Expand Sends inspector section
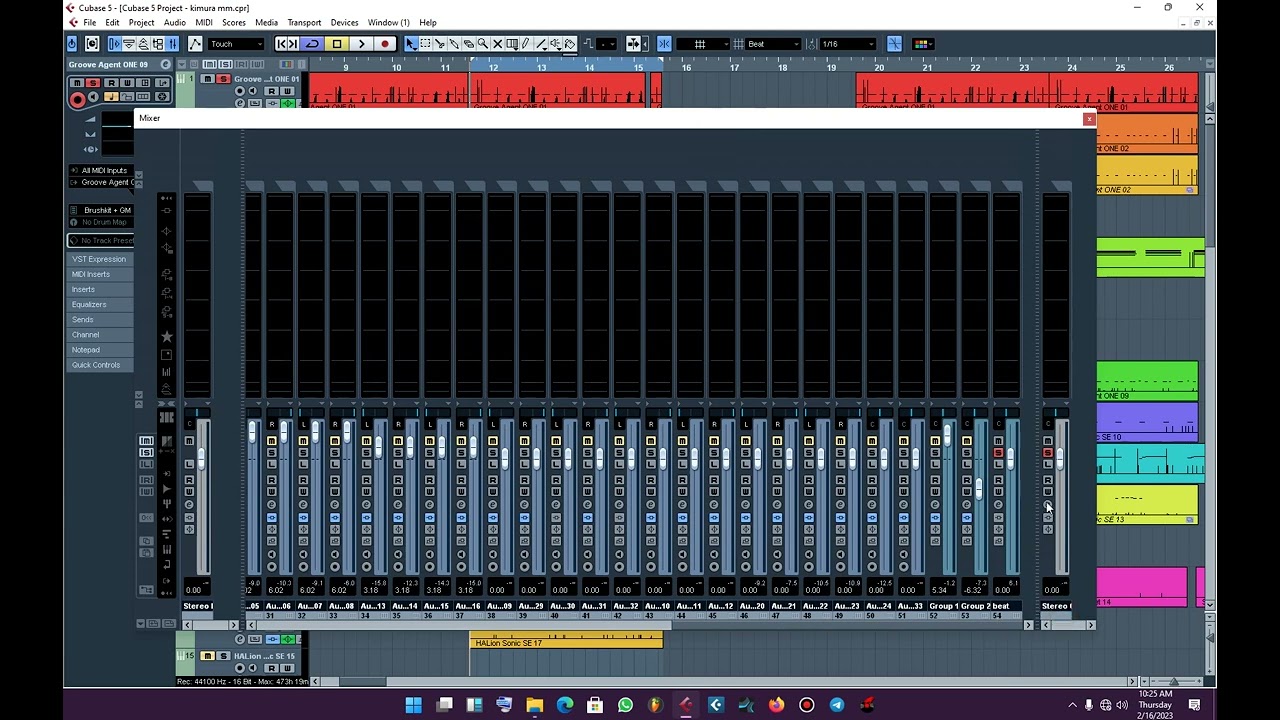Screen dimensions: 1280x720 [99, 319]
